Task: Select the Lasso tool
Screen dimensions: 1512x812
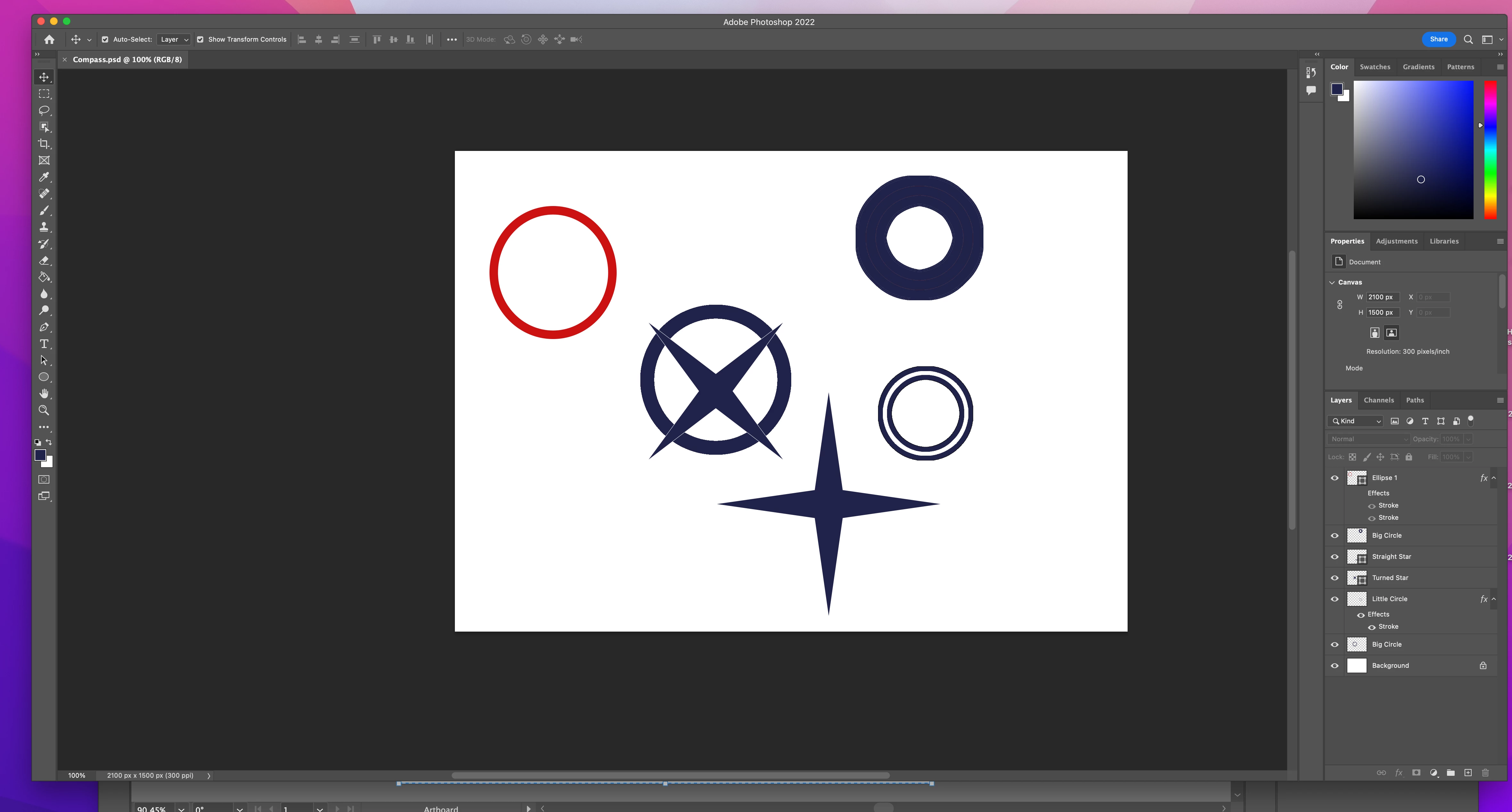Action: (44, 110)
